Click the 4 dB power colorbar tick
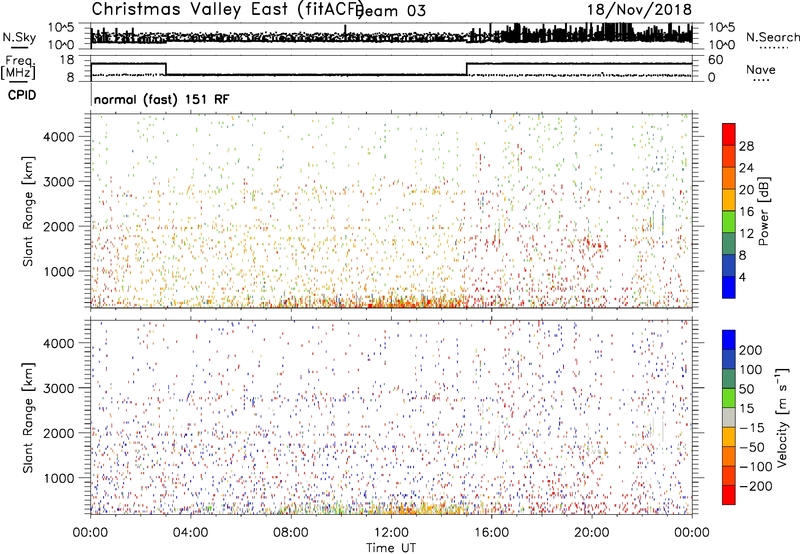800x554 pixels. [744, 278]
